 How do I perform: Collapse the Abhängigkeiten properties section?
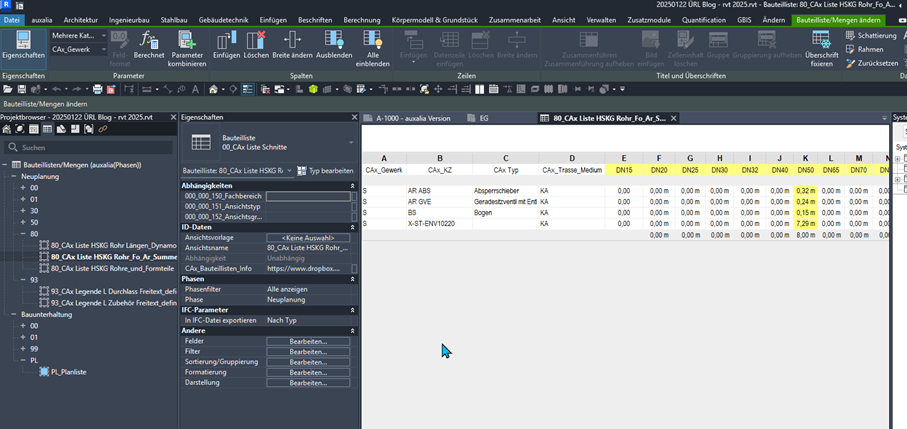tap(352, 186)
